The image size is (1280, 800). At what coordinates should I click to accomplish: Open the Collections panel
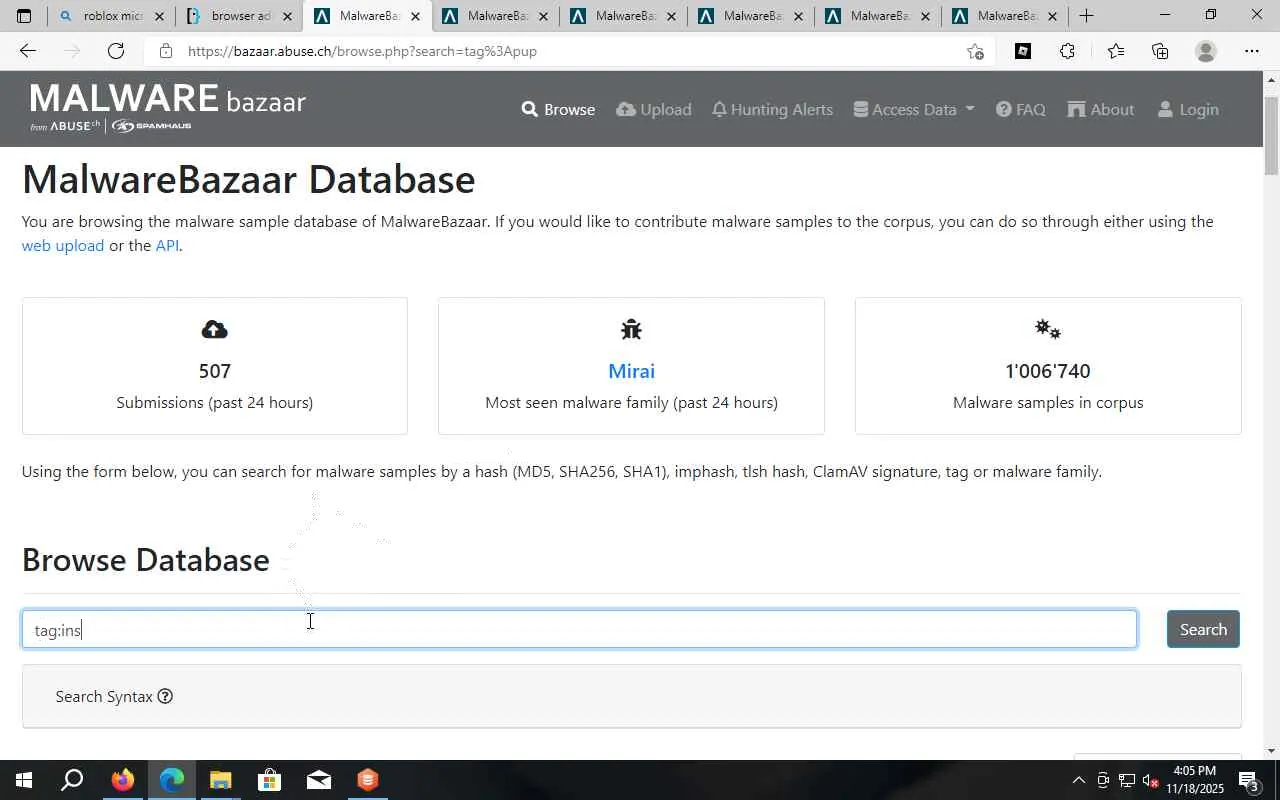(x=1160, y=51)
